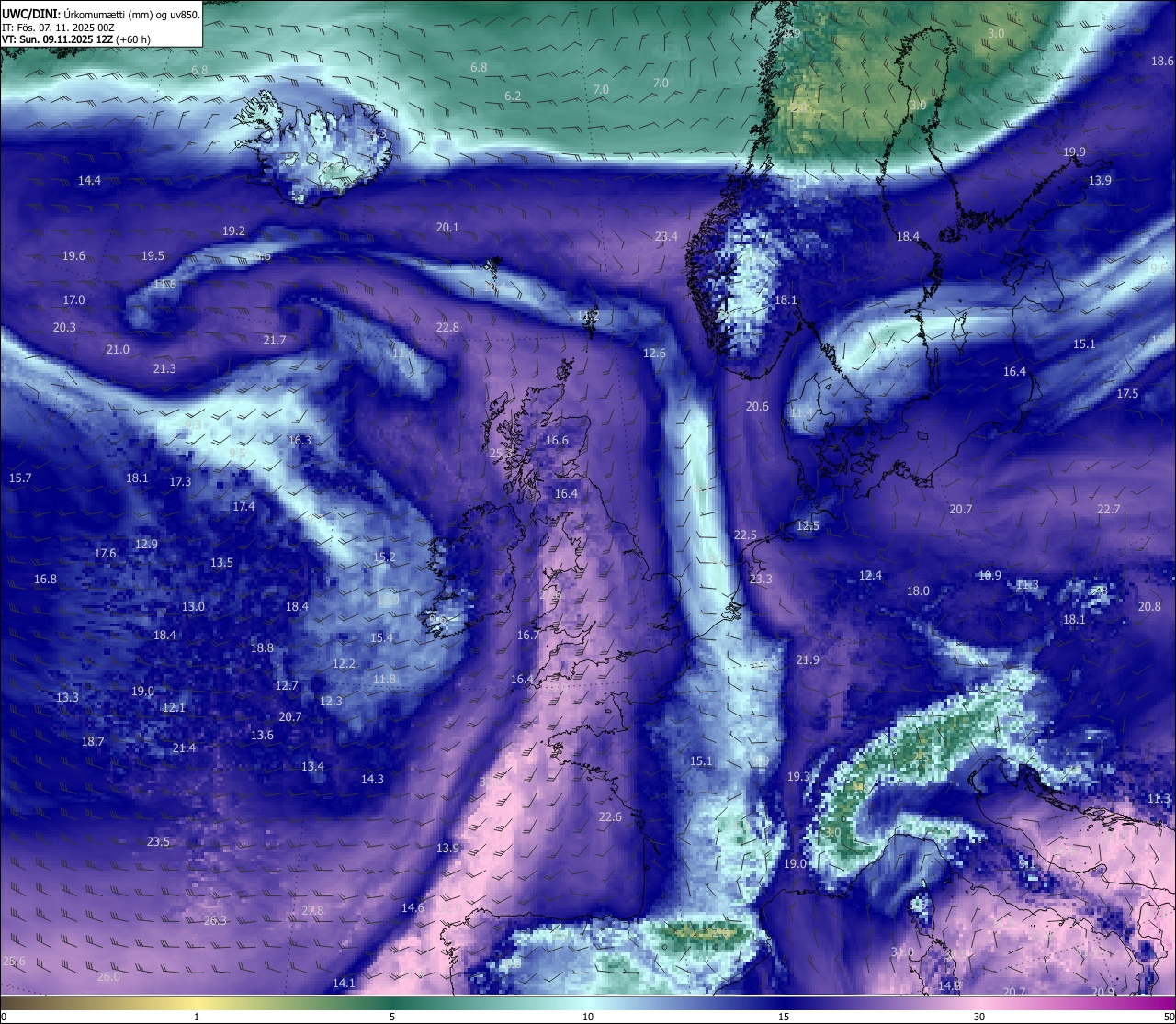The width and height of the screenshot is (1176, 1024).
Task: Click the map value 22.8
Action: tap(447, 328)
